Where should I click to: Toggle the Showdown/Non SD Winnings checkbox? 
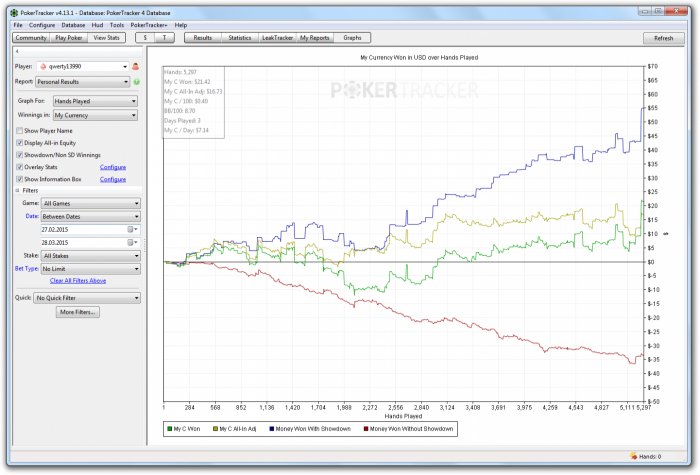click(x=19, y=155)
